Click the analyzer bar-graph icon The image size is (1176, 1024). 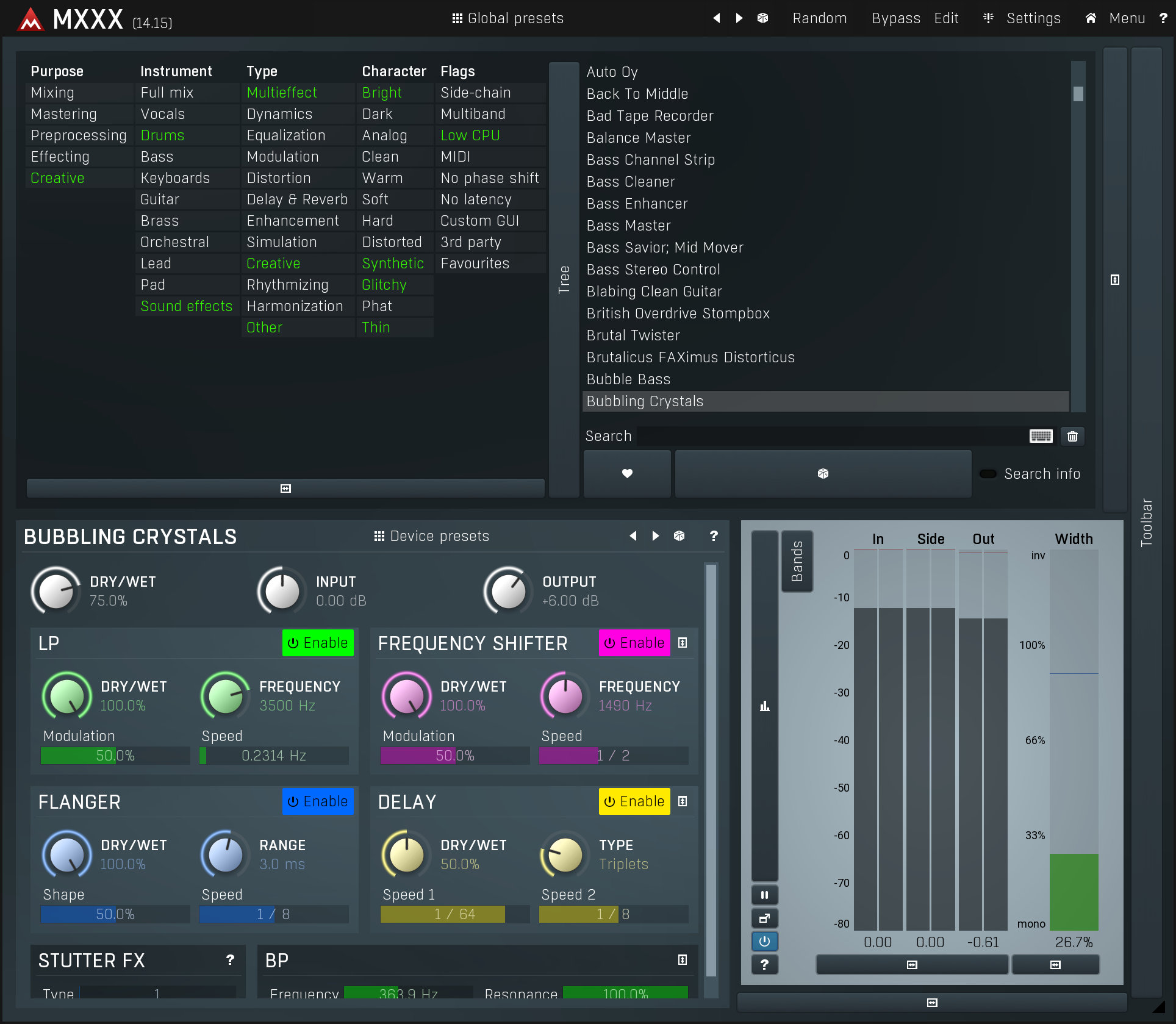click(x=764, y=706)
